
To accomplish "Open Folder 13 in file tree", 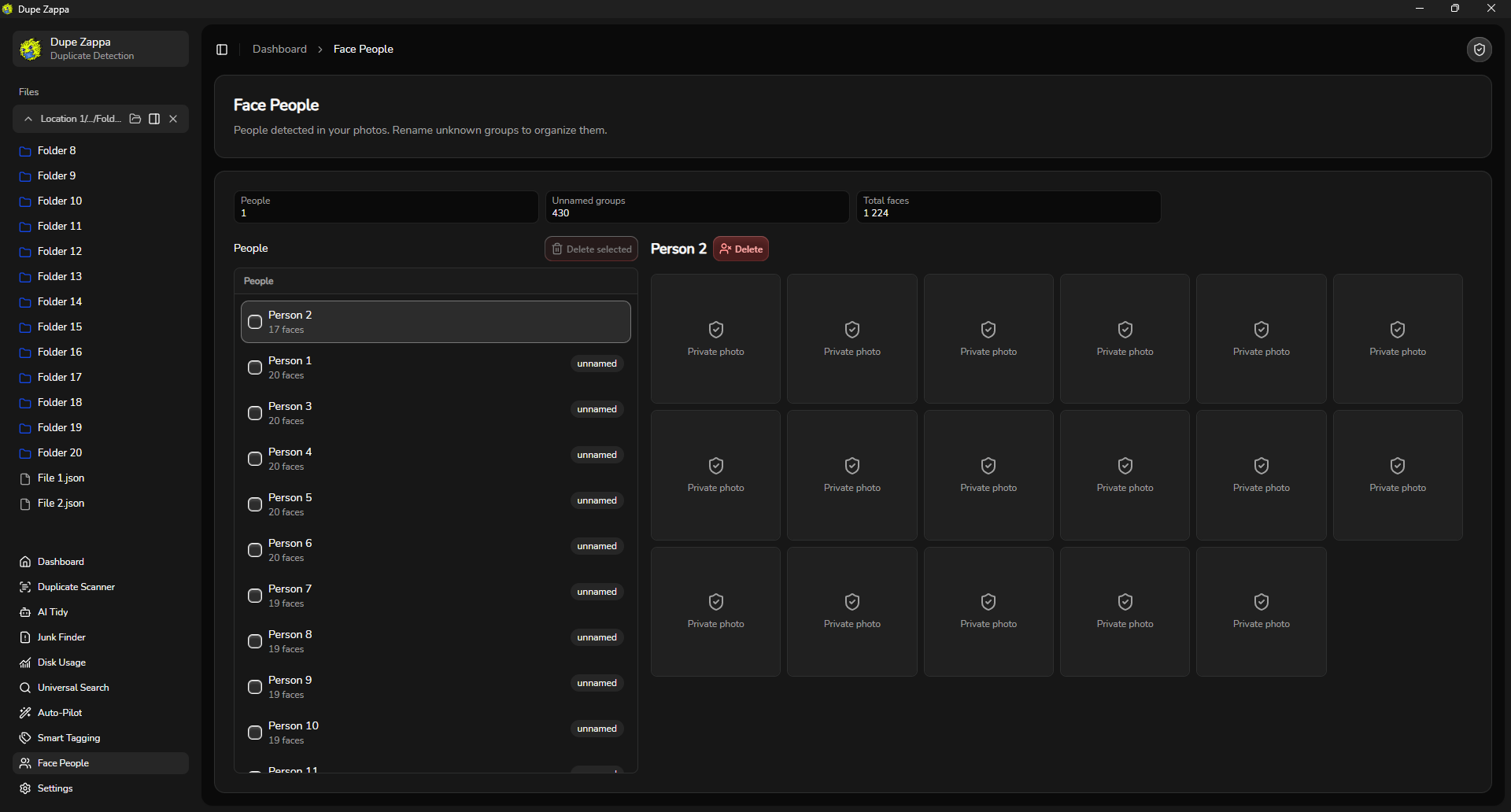I will [x=101, y=277].
